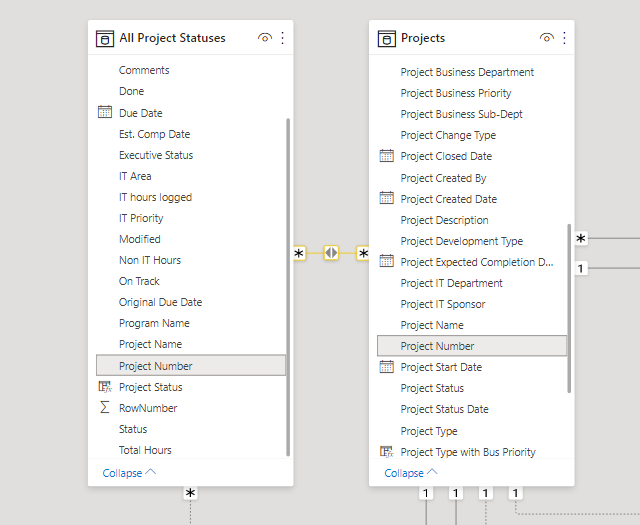Click many-cardinality marker on All Project Statuses right edge
640x525 pixels.
point(299,254)
